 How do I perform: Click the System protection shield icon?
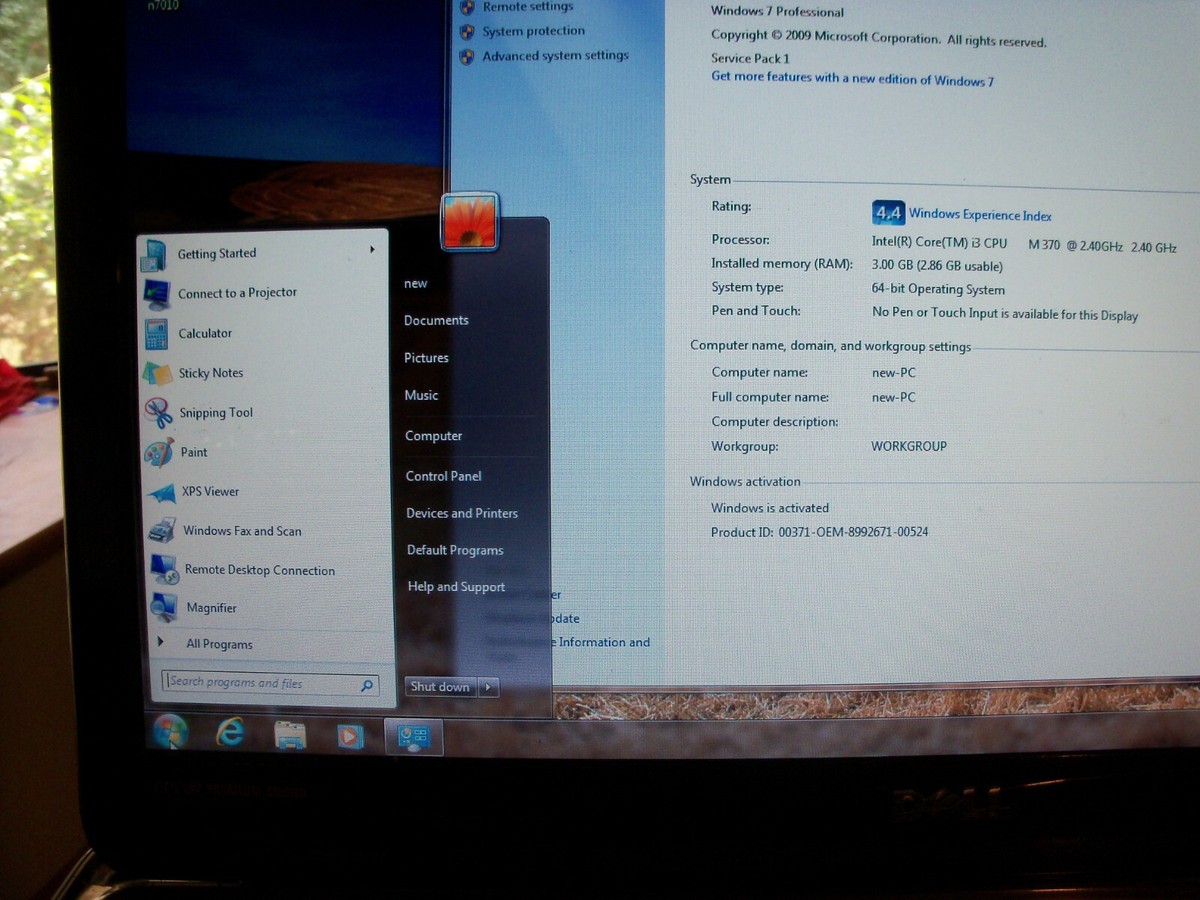coord(466,32)
